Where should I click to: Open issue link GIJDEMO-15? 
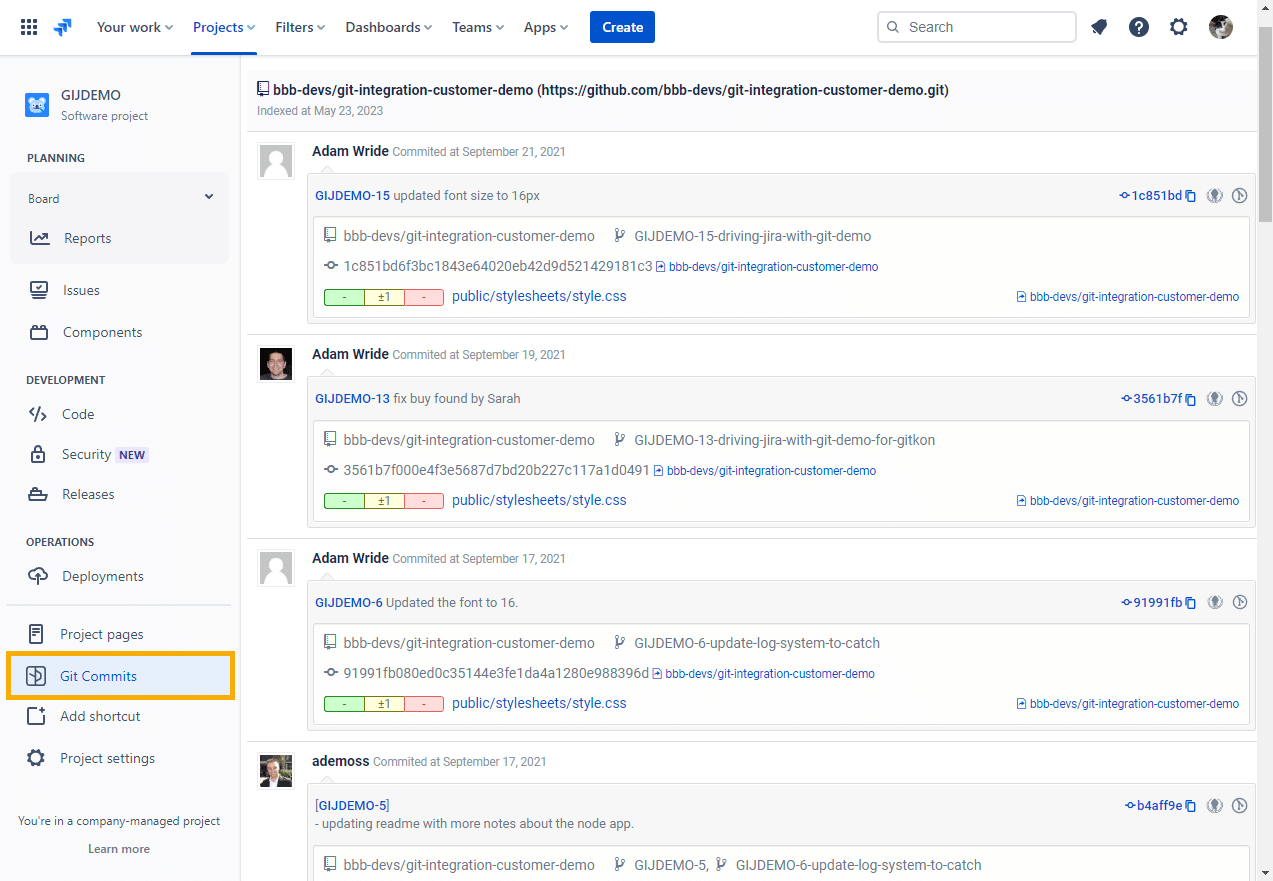pos(352,196)
